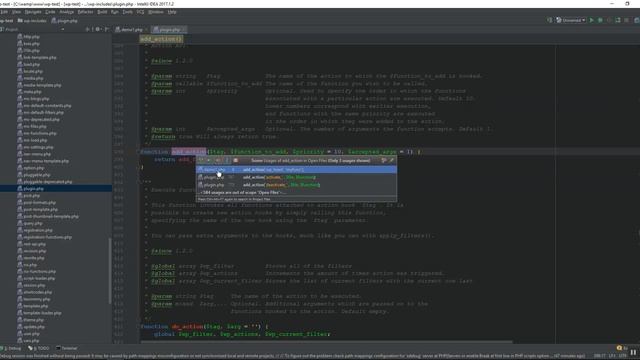Select ms-default-constants.php in the project tree
Image resolution: width=640 pixels, height=360 pixels.
[x=44, y=106]
